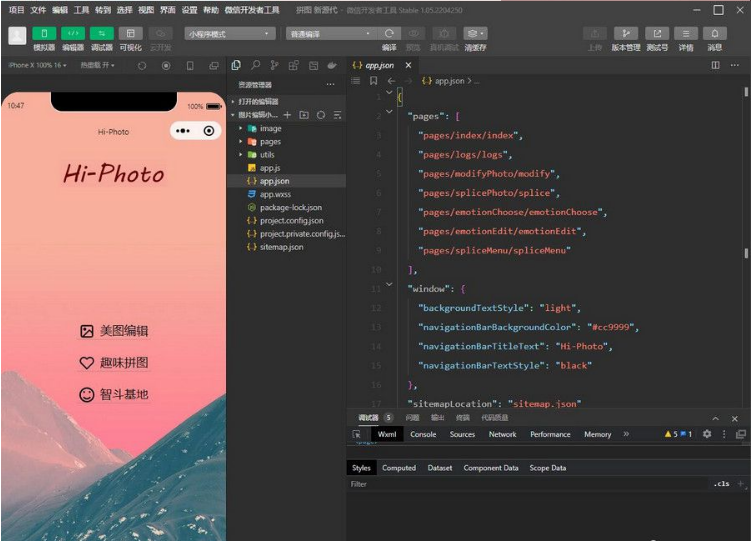
Task: Switch to the Console tab
Action: click(423, 434)
